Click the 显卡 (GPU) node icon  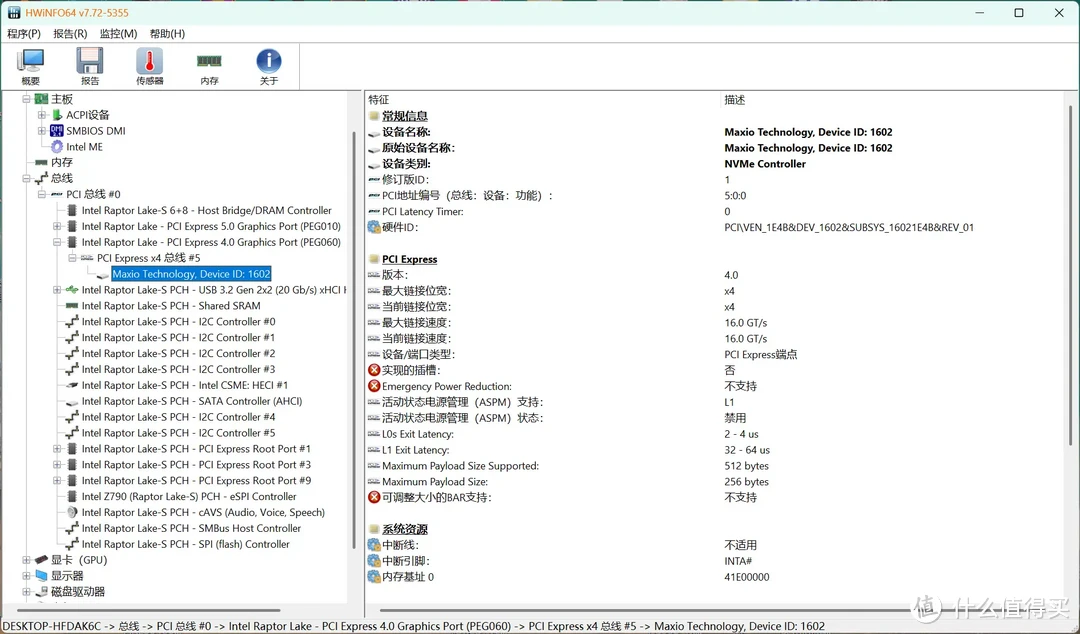click(41, 560)
